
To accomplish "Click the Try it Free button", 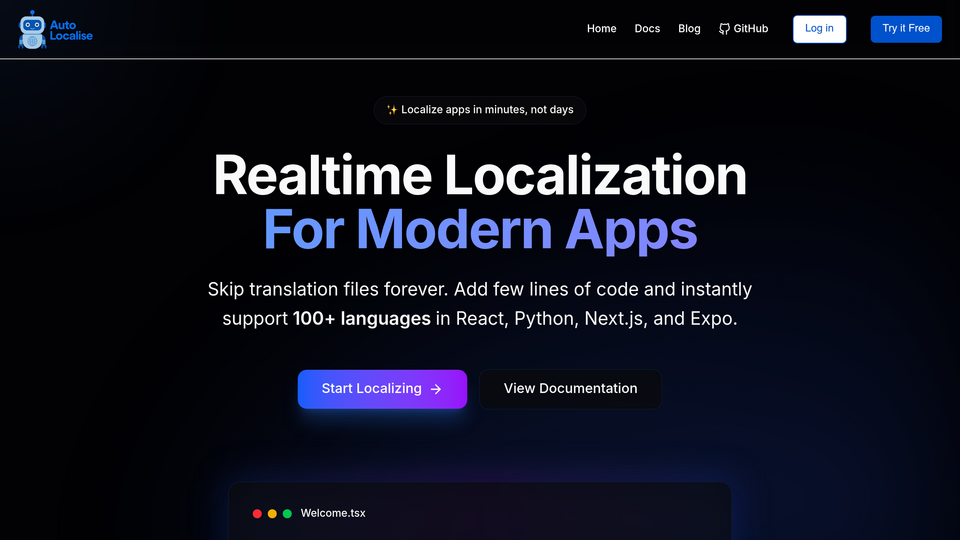I will point(906,29).
